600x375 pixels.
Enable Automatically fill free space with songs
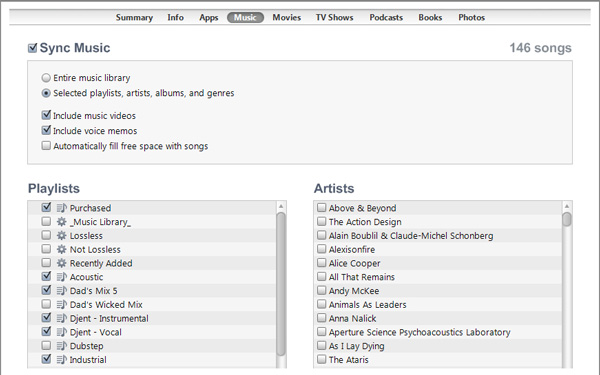[x=46, y=145]
